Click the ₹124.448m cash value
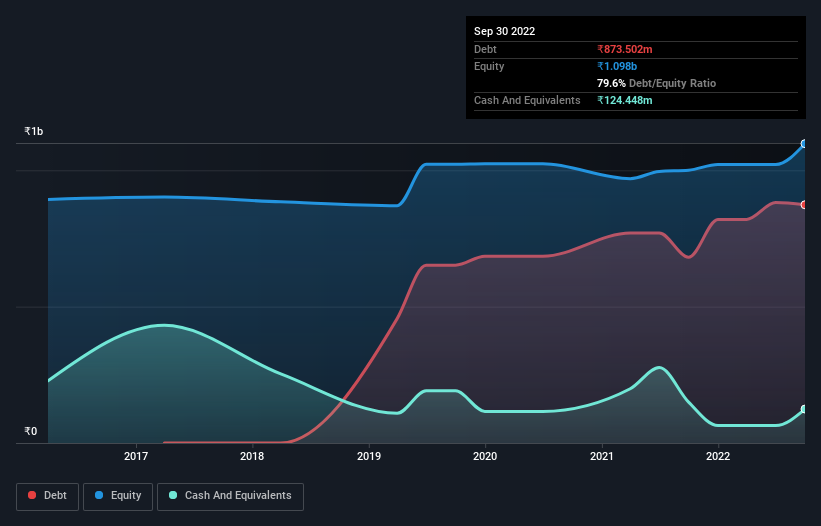Viewport: 821px width, 526px height. (625, 100)
